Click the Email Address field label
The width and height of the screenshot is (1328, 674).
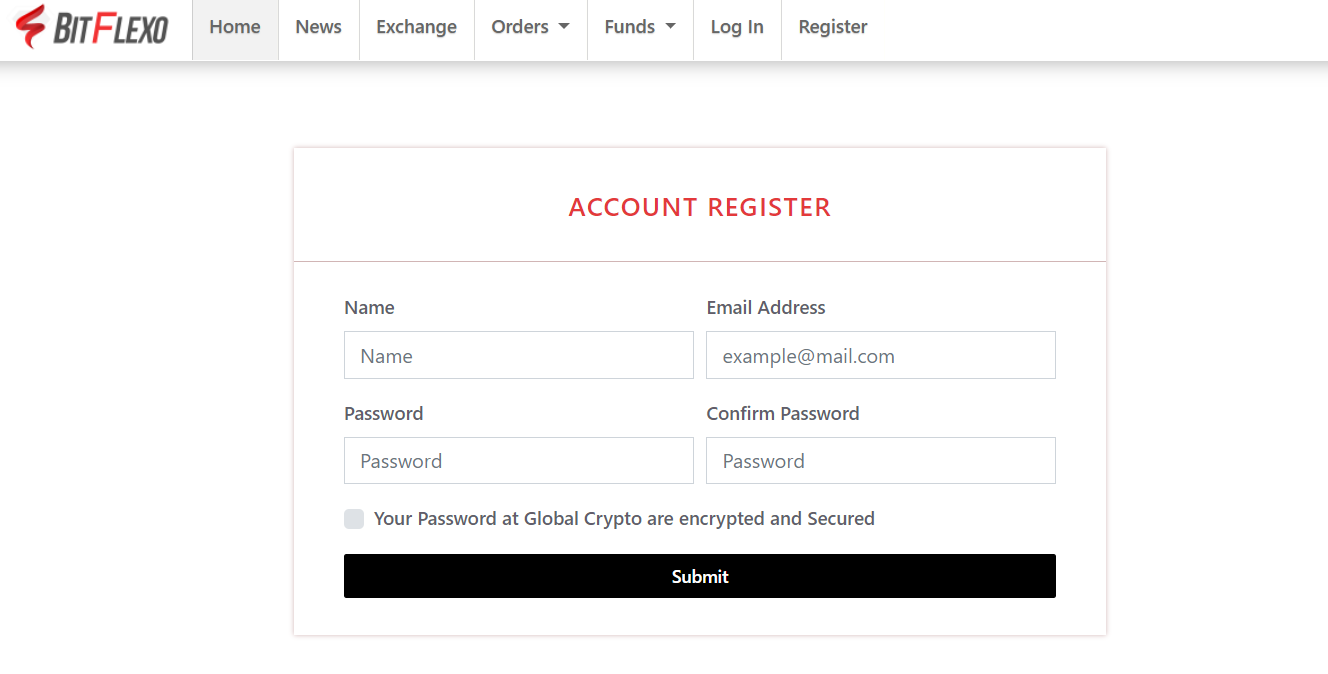click(x=766, y=308)
